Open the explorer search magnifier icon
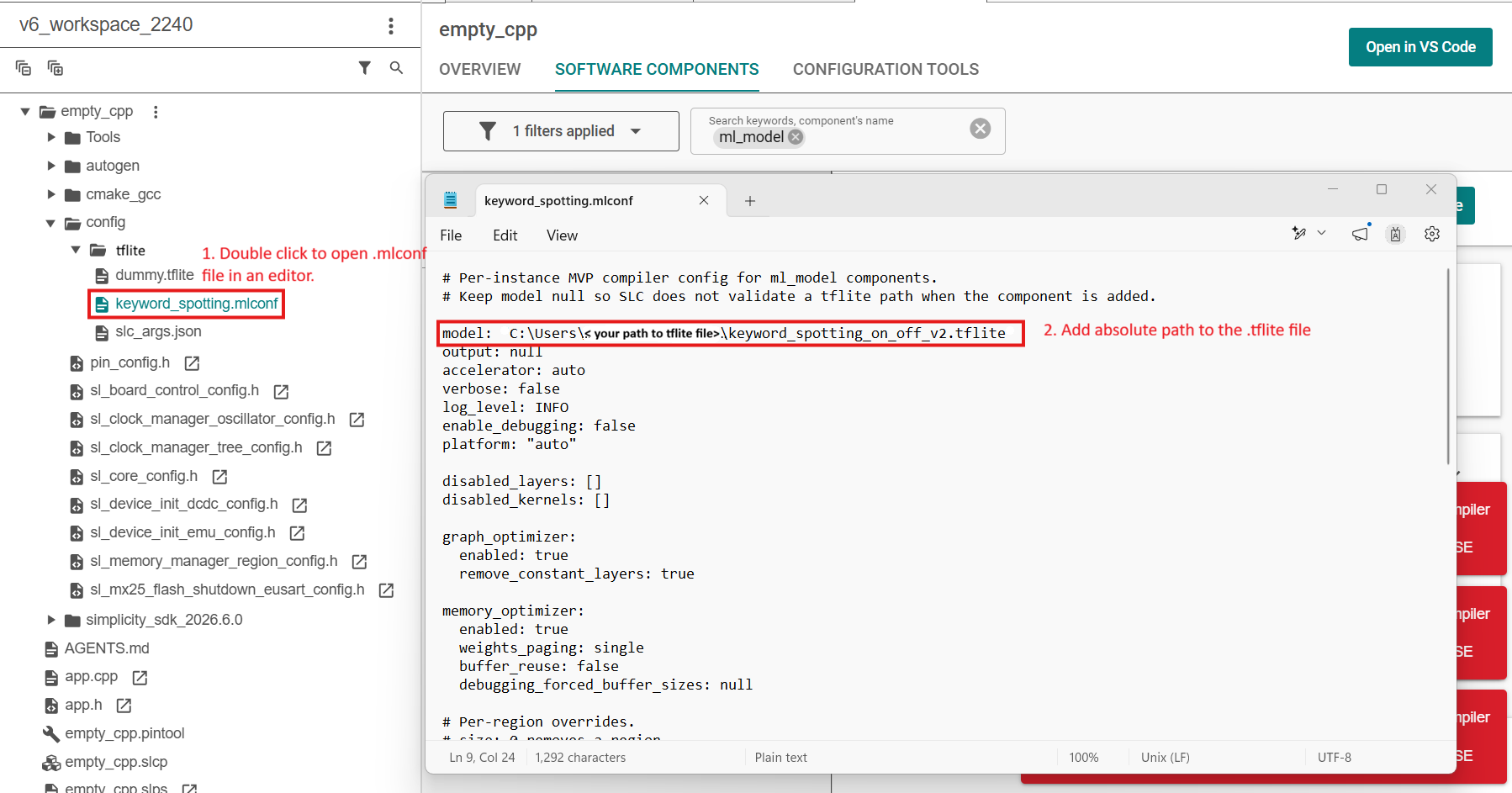This screenshot has width=1512, height=793. click(x=396, y=68)
